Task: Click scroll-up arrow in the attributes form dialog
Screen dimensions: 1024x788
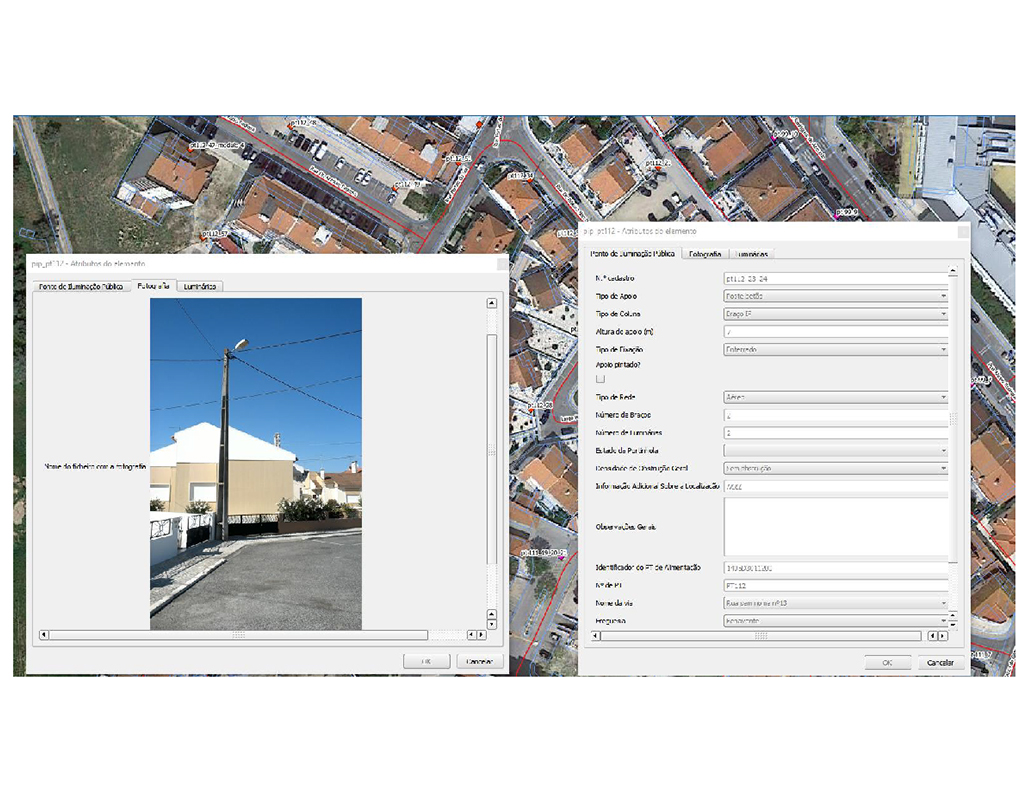Action: pos(952,270)
